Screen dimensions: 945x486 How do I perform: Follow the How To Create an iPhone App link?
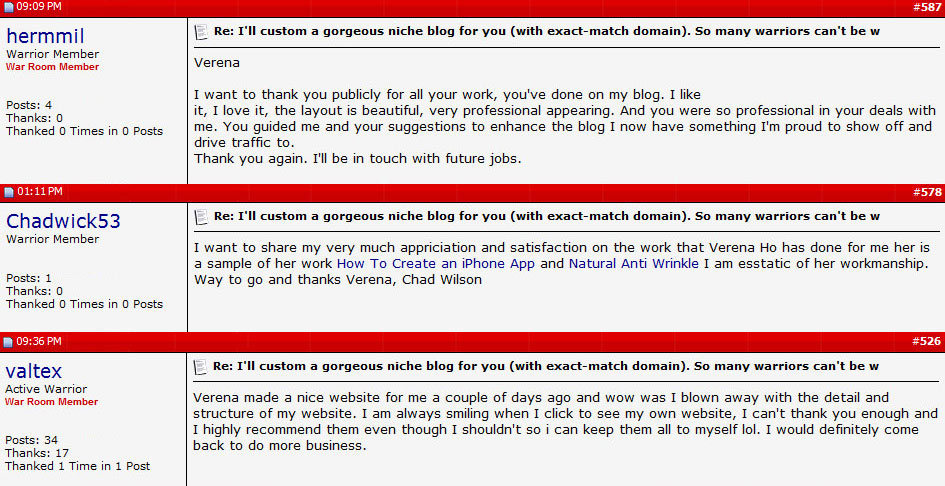(436, 264)
